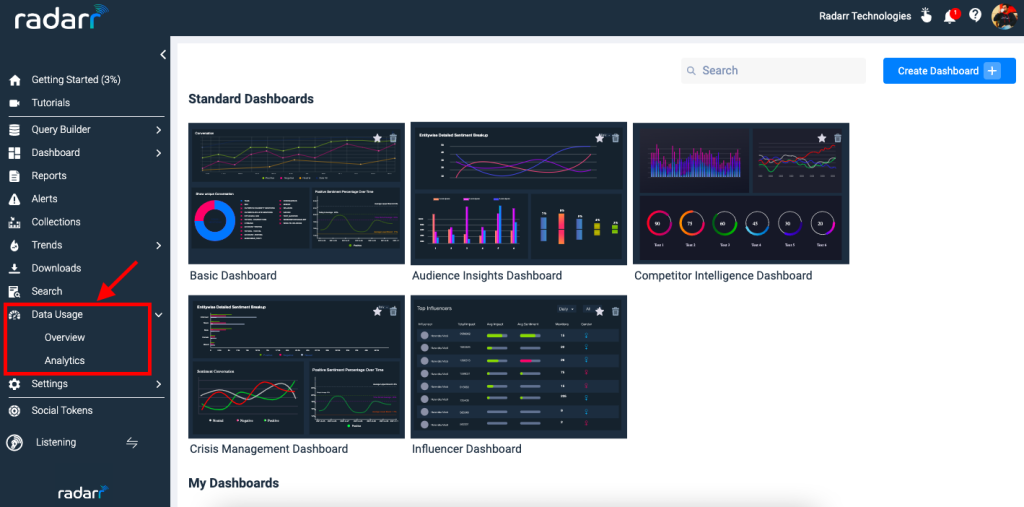Open the Competitor Intelligence Dashboard thumbnail preview
Image resolution: width=1024 pixels, height=507 pixels.
tap(741, 193)
